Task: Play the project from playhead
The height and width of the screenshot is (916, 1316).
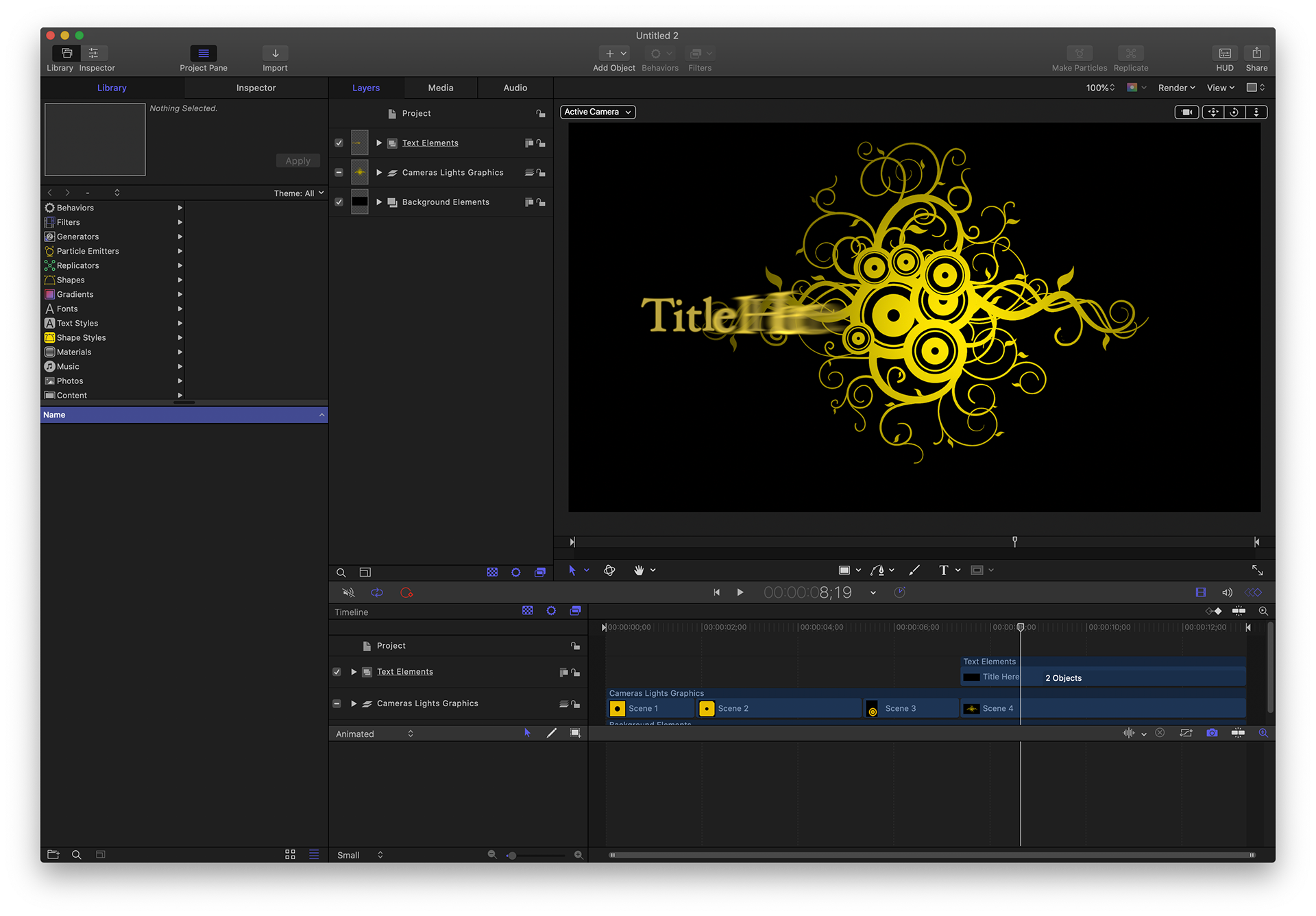Action: click(x=740, y=592)
